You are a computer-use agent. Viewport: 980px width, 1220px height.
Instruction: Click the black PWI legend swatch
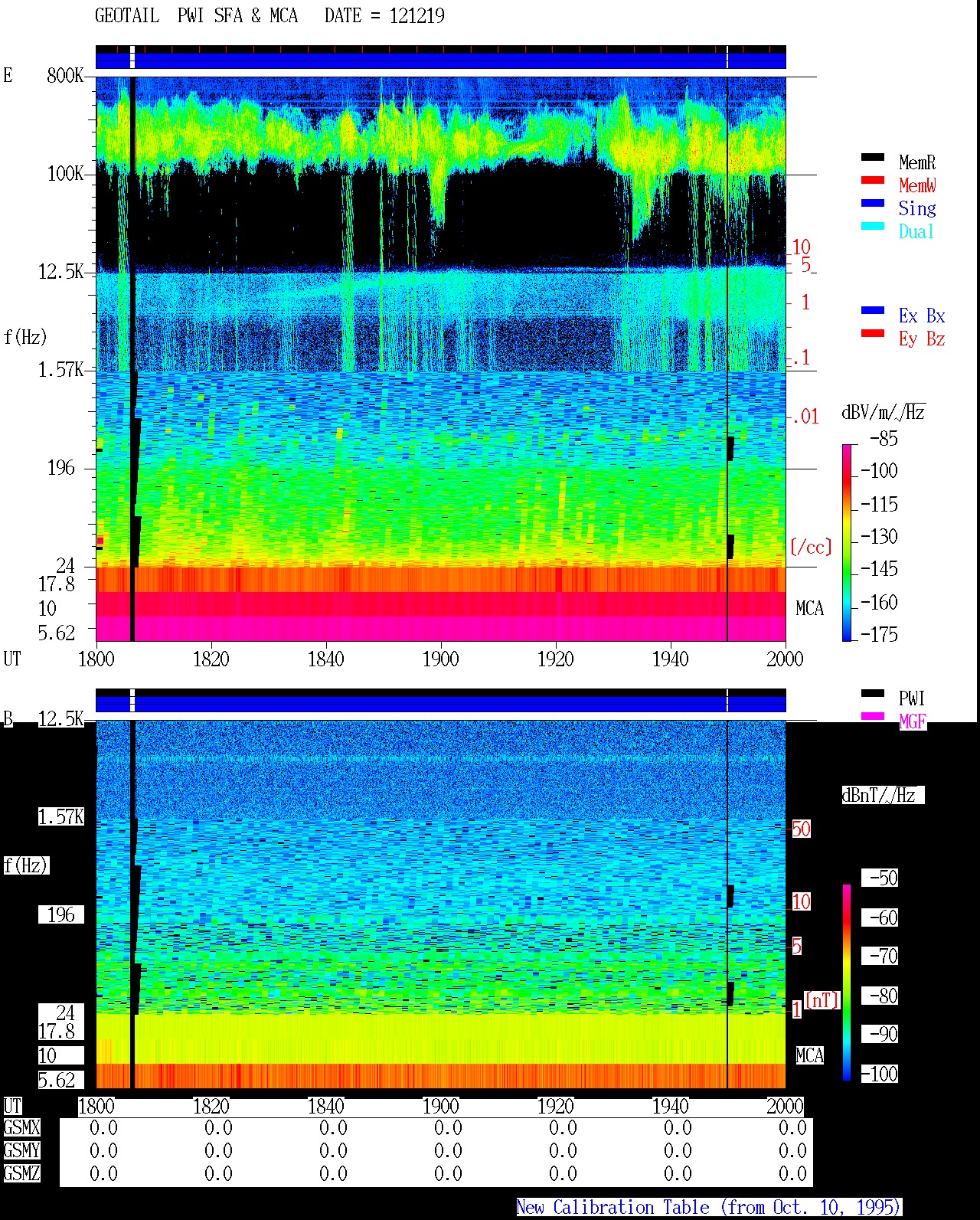coord(872,693)
